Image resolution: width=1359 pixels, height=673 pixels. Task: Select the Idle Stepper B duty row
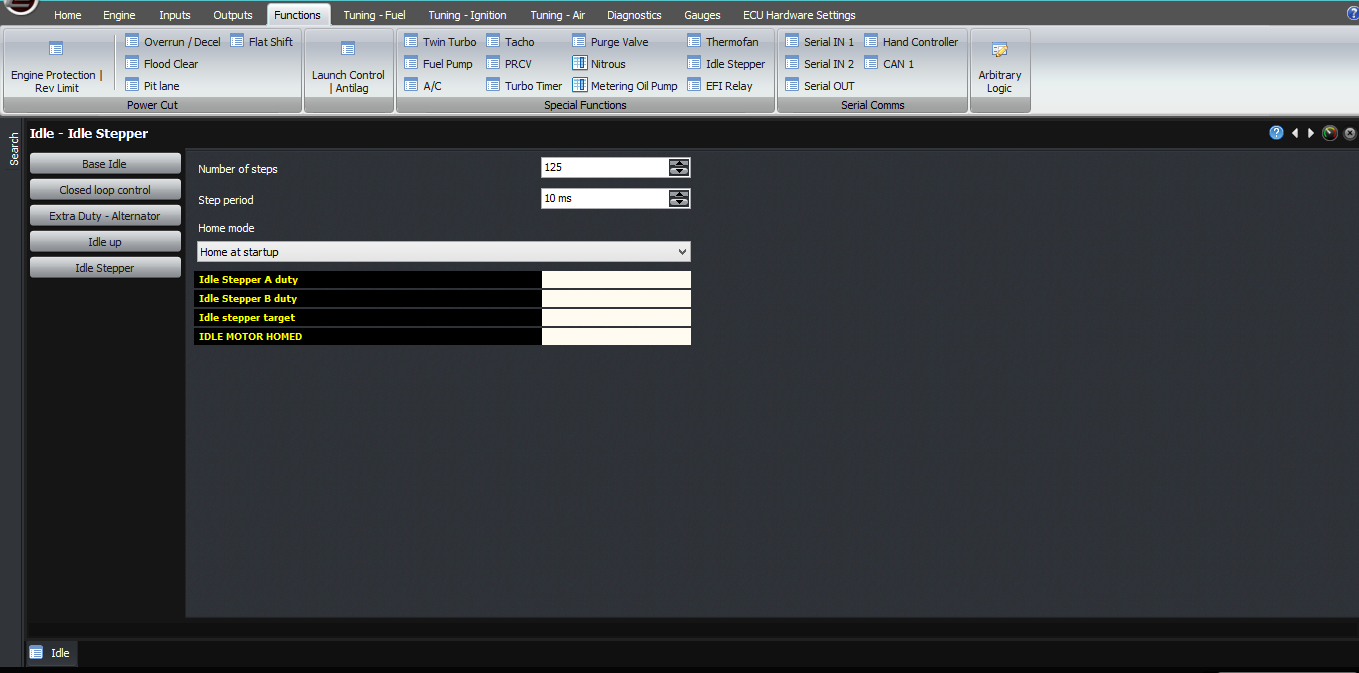pyautogui.click(x=442, y=299)
